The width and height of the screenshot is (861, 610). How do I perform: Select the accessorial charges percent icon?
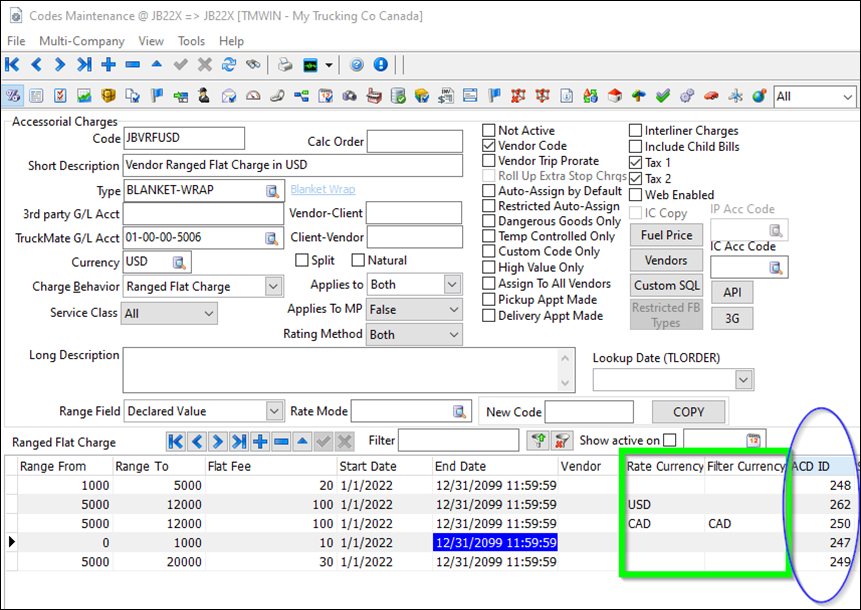14,96
